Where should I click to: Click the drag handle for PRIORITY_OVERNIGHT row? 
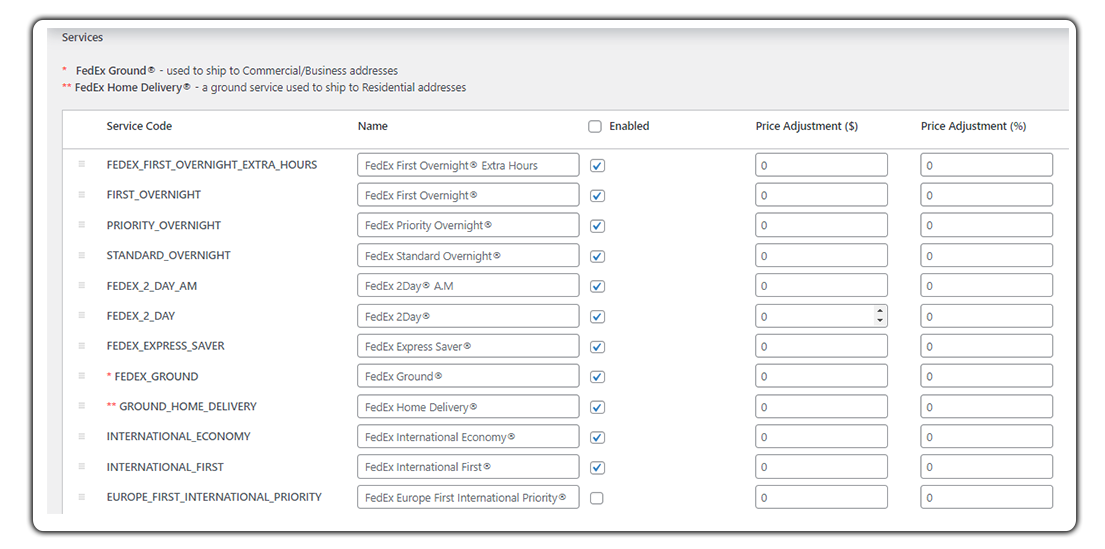point(82,224)
